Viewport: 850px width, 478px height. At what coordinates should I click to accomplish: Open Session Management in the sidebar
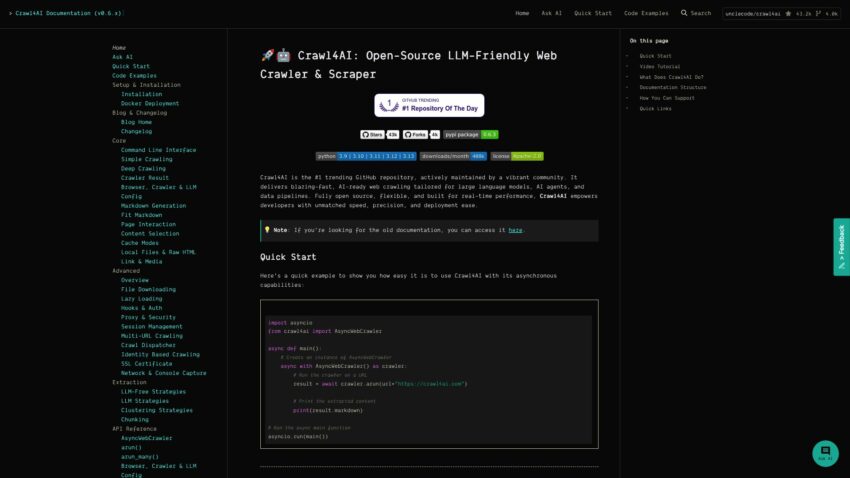[151, 326]
